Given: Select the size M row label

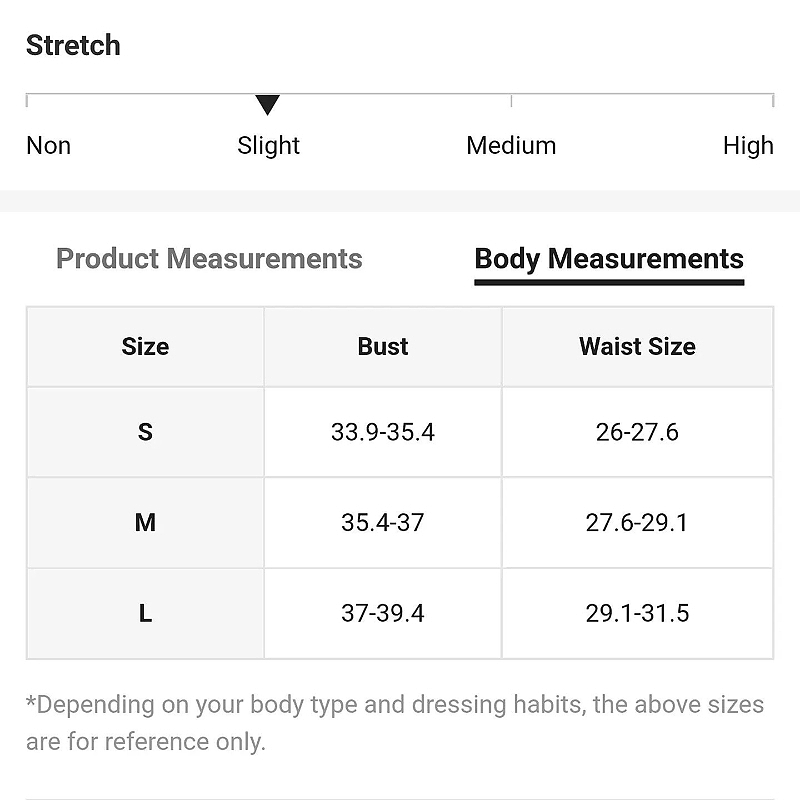Looking at the screenshot, I should [145, 522].
